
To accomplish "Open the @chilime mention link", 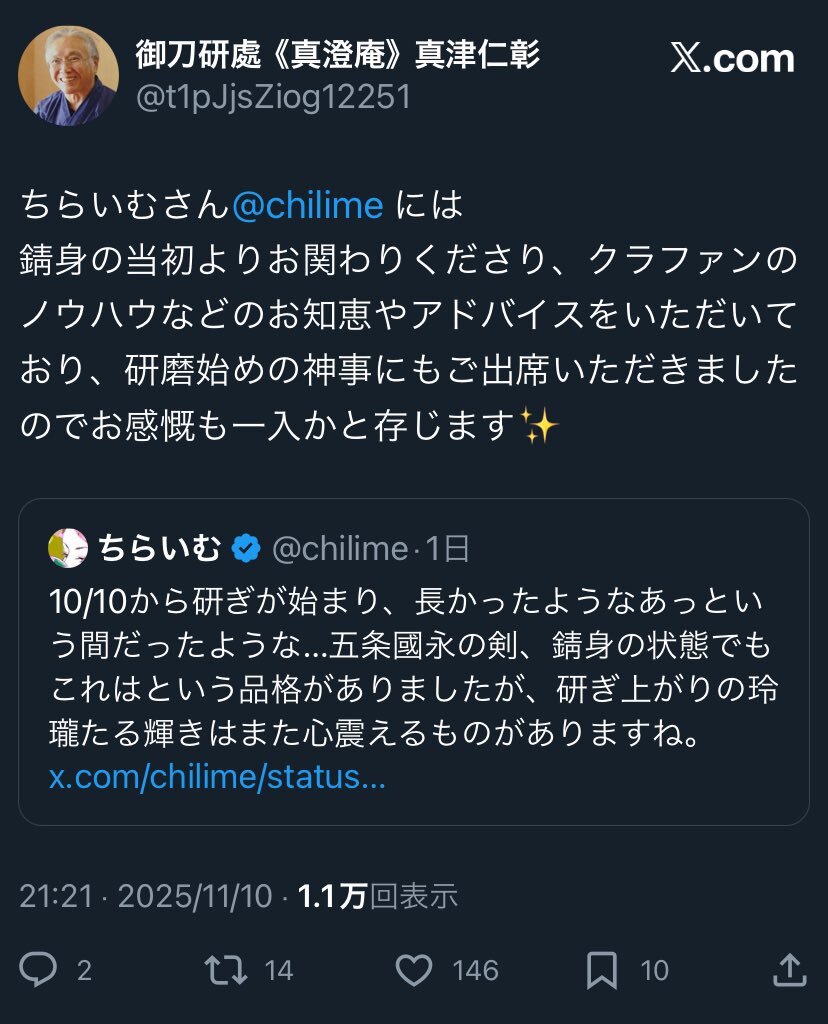I will tap(308, 205).
